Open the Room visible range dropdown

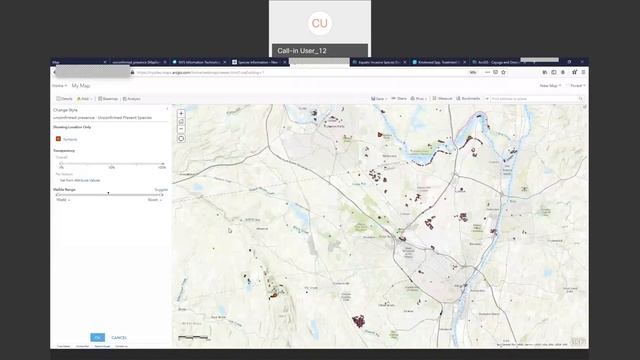click(x=155, y=200)
